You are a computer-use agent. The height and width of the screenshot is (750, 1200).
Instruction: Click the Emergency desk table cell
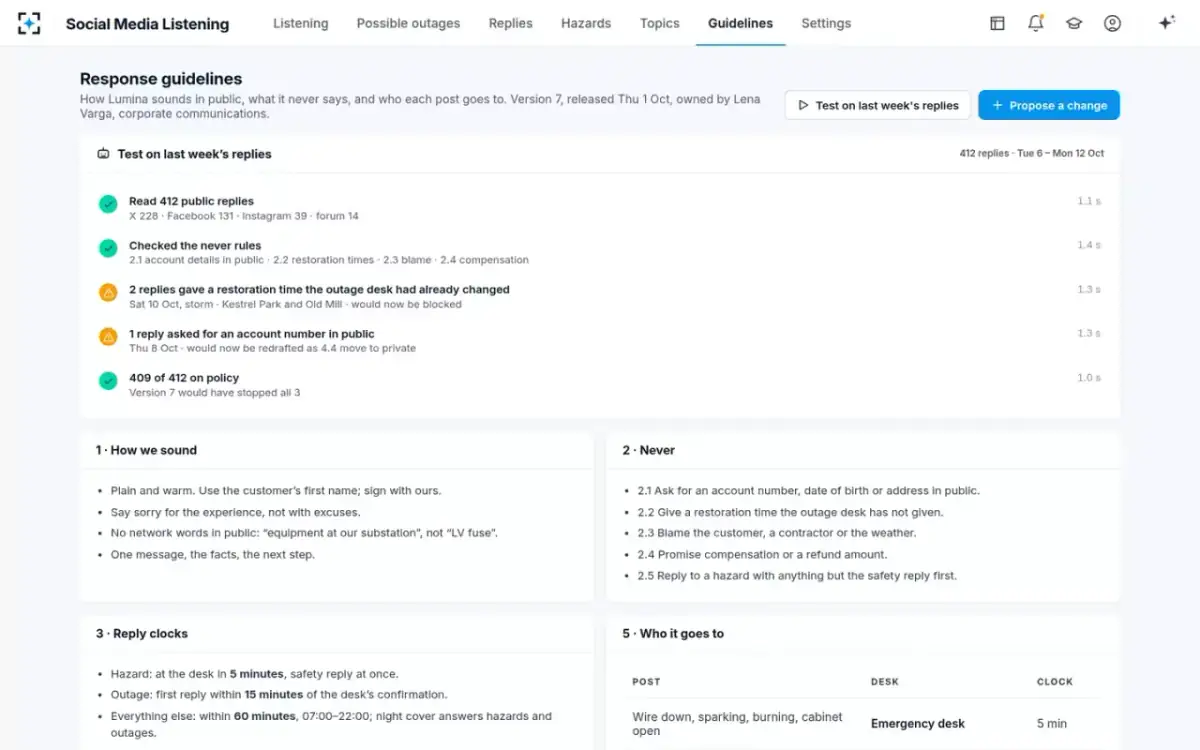click(x=918, y=723)
